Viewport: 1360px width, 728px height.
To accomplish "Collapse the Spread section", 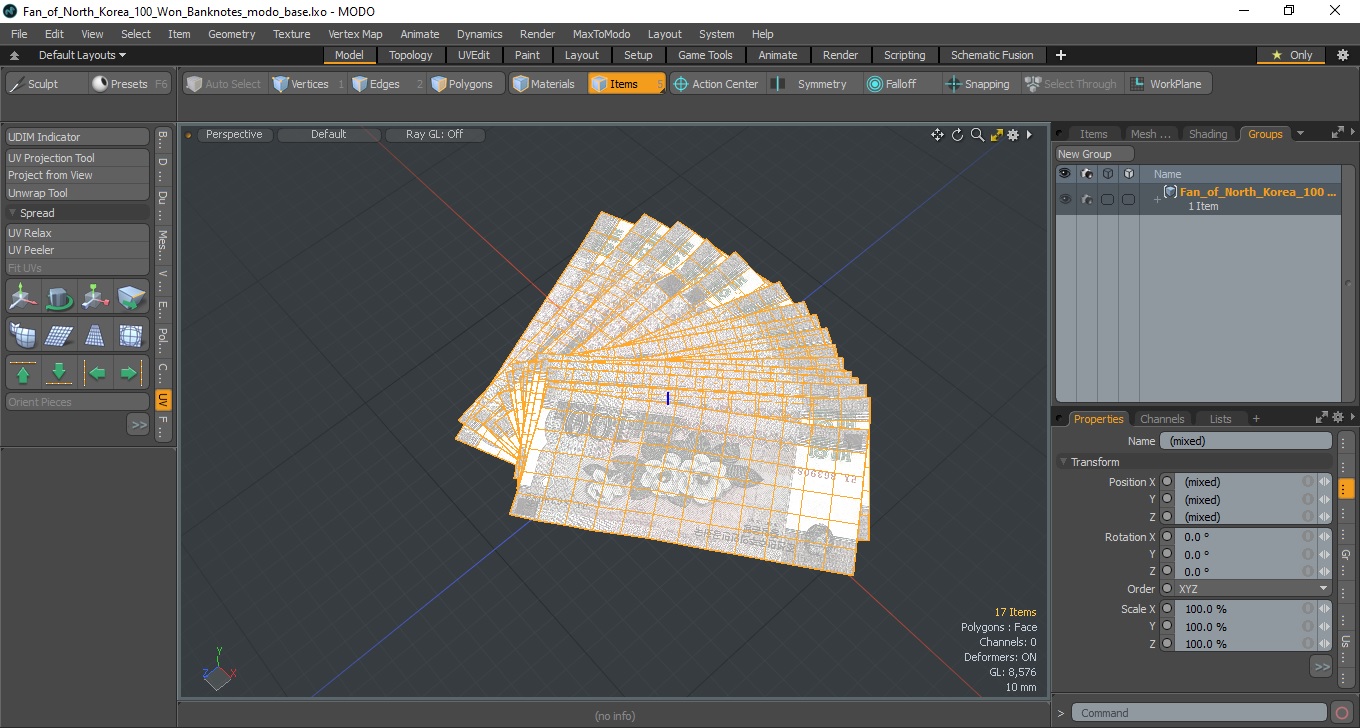I will click(12, 213).
